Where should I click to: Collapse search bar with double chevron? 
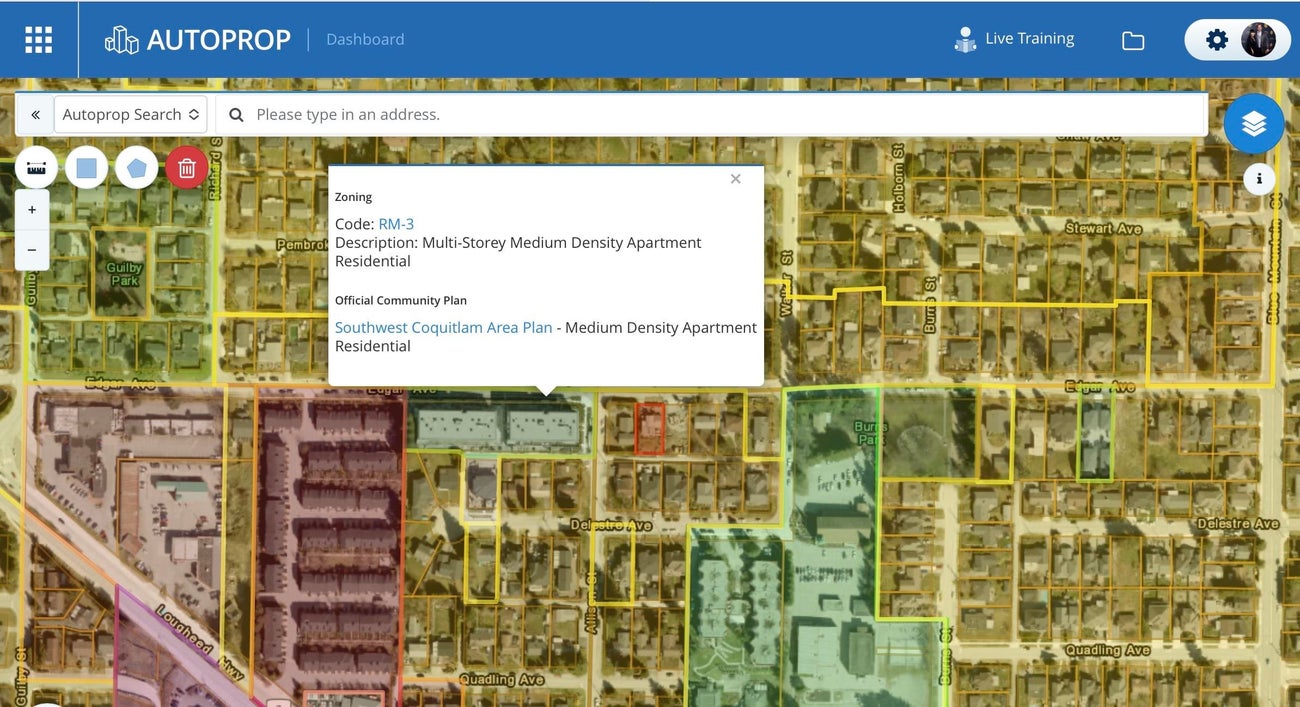pyautogui.click(x=35, y=115)
